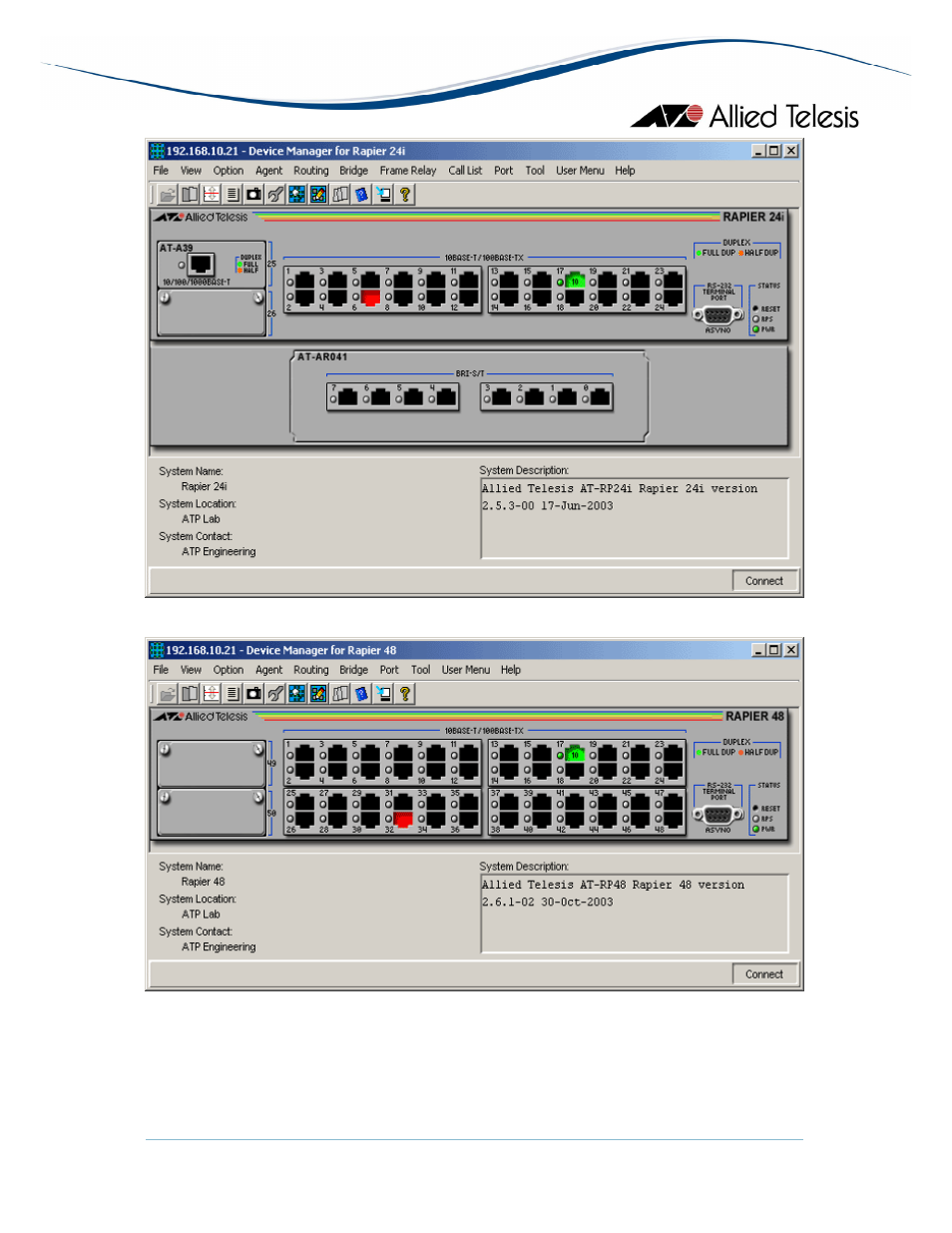This screenshot has height=1233, width=952.
Task: Open the Call List menu in Rapier 24i window
Action: coord(465,171)
